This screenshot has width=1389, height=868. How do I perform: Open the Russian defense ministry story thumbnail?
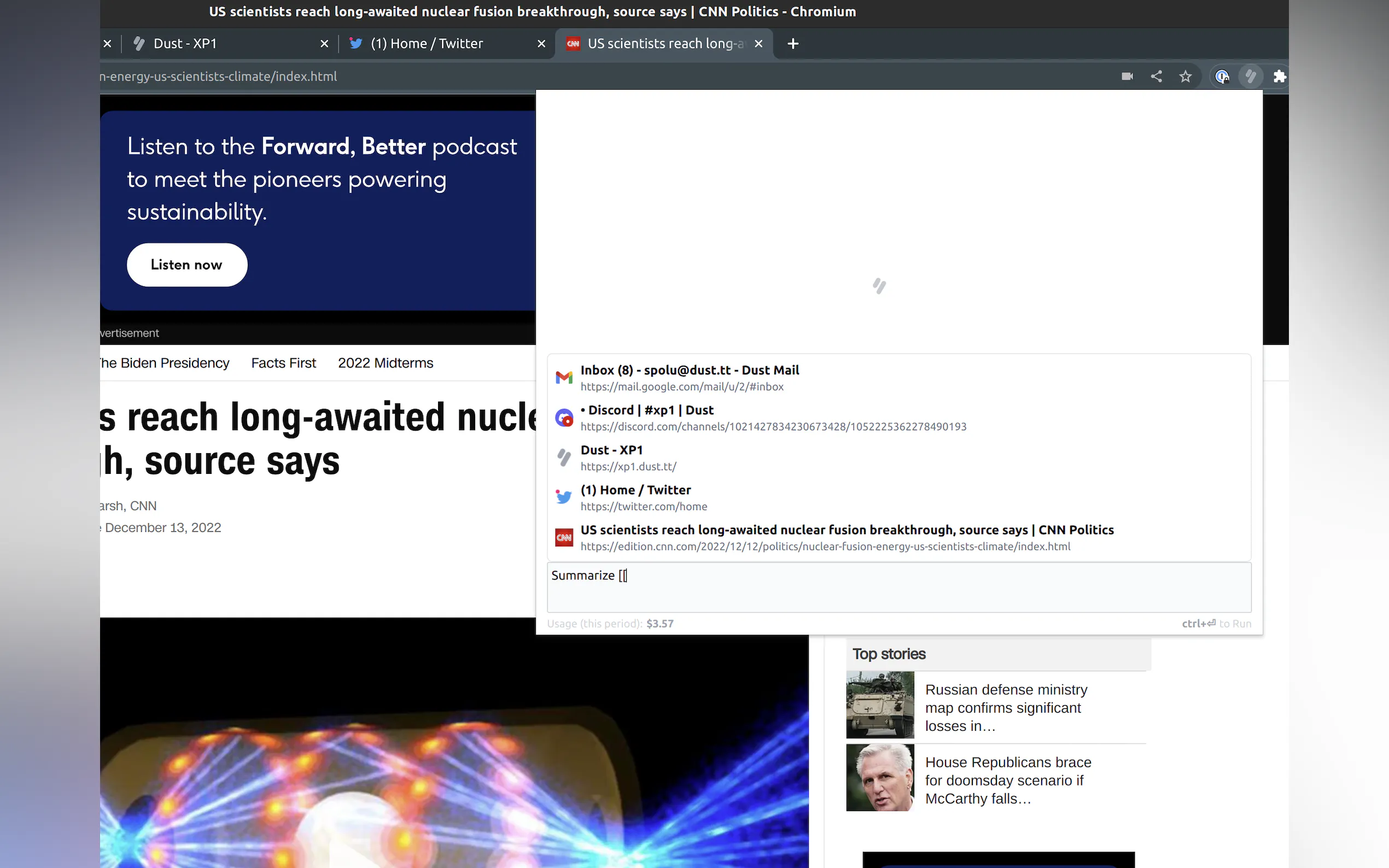pyautogui.click(x=880, y=705)
